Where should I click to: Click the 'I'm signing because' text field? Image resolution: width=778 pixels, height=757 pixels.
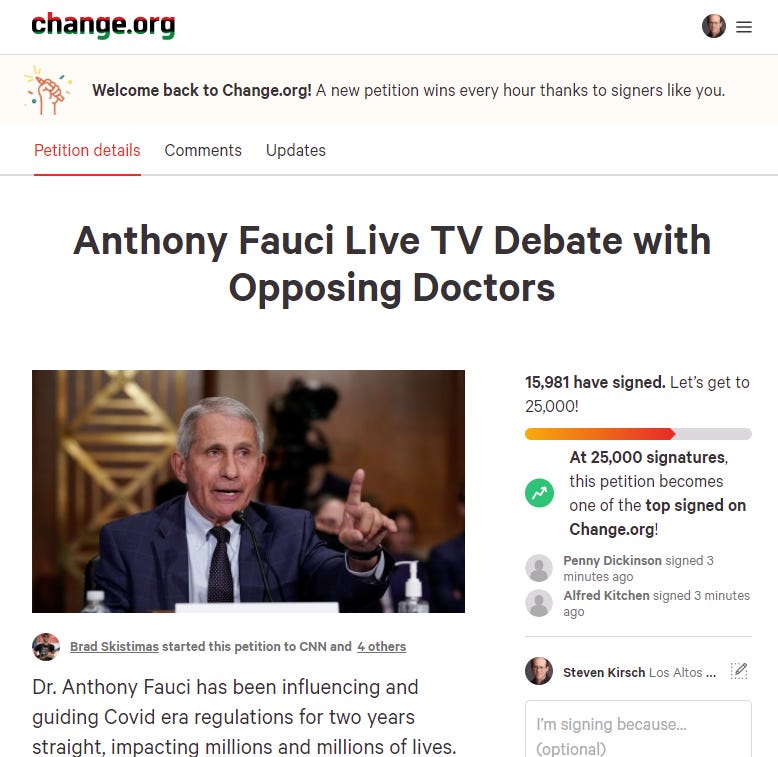tap(638, 729)
